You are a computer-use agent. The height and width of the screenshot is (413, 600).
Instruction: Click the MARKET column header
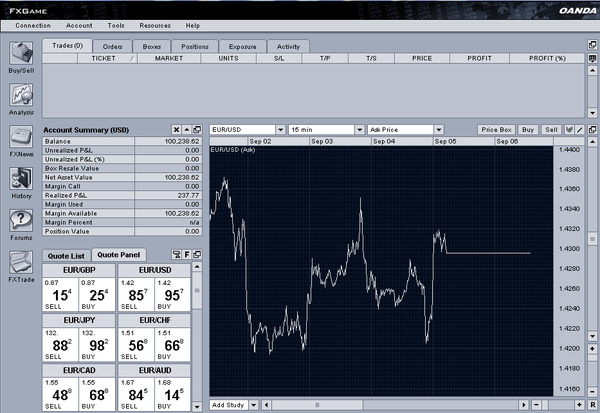(x=169, y=58)
